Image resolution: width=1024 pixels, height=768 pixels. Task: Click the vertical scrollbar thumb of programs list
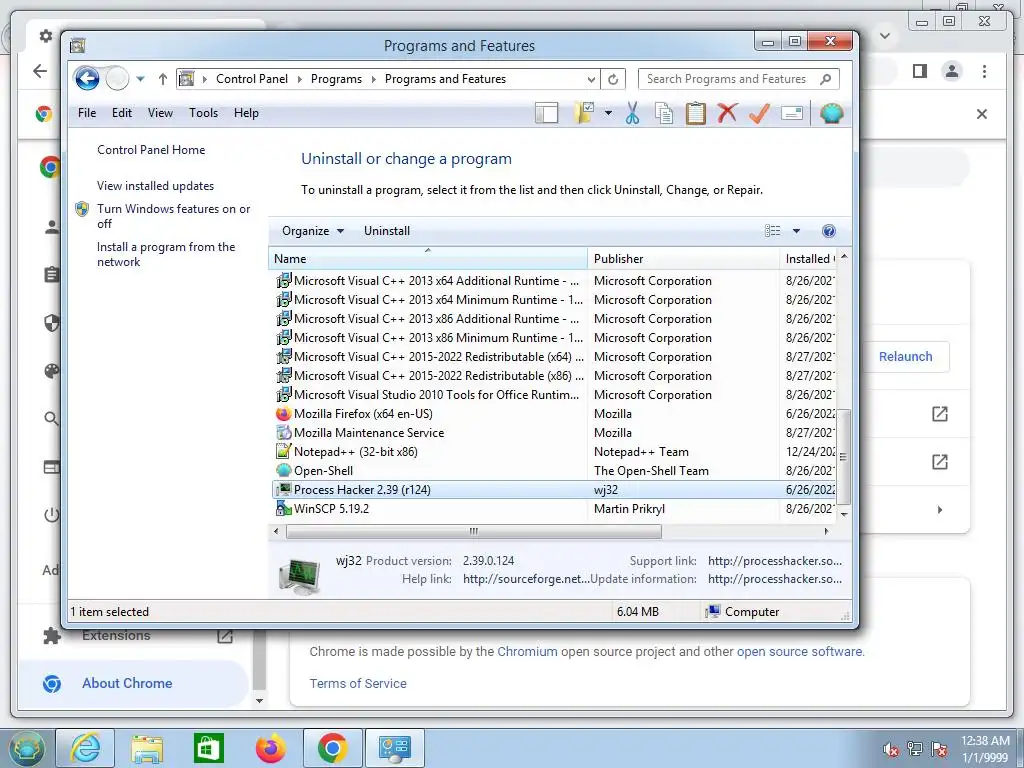point(844,456)
